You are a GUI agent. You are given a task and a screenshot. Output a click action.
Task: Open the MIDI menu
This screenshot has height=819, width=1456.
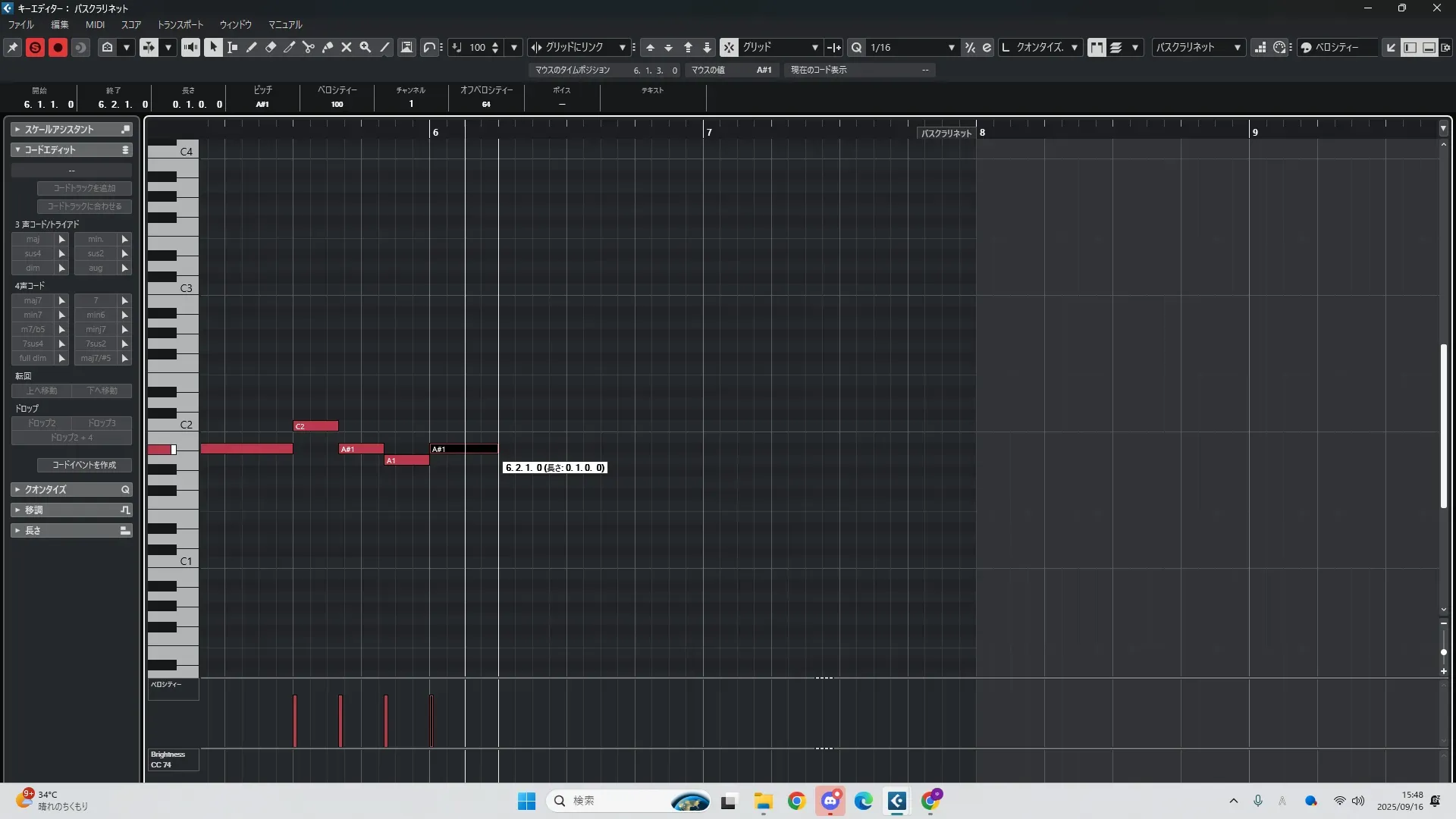click(95, 24)
